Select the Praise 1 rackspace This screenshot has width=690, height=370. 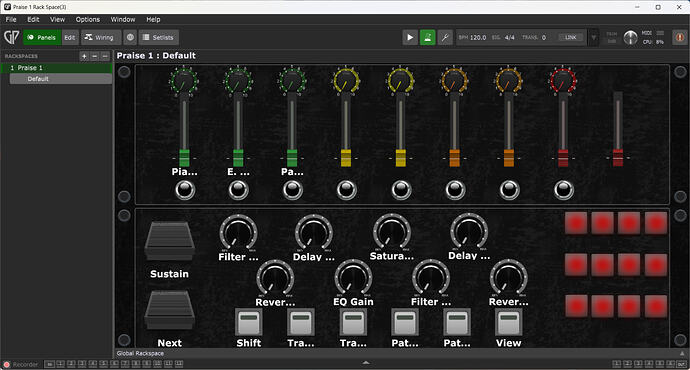tap(56, 68)
